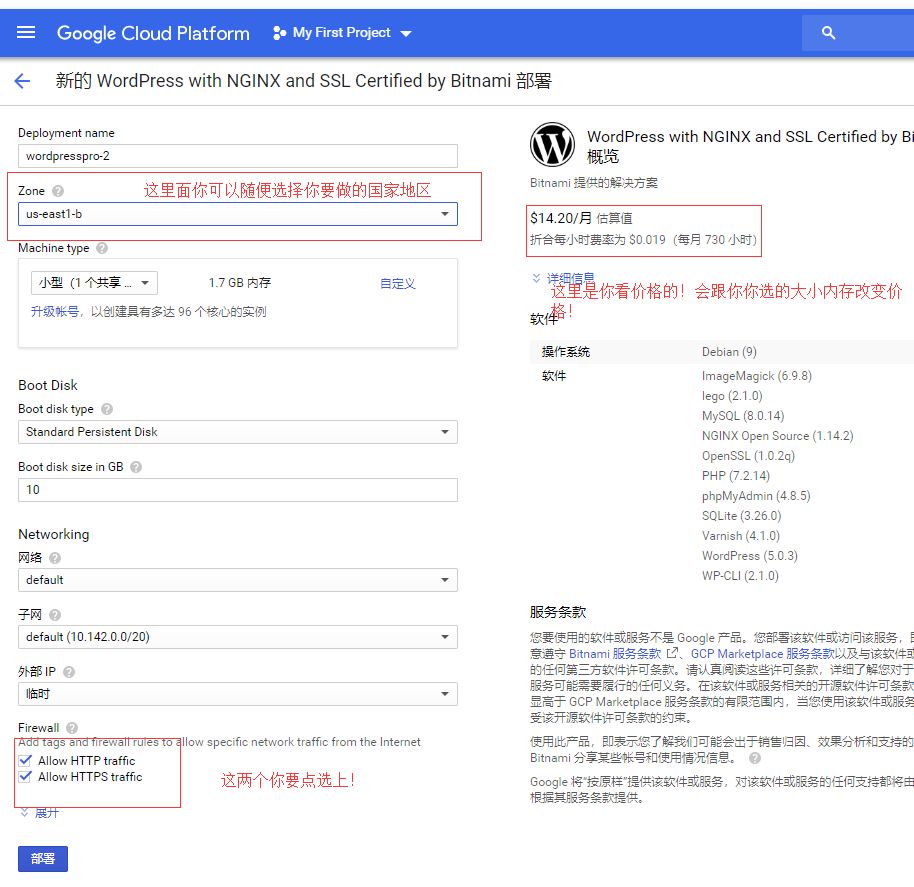914x887 pixels.
Task: Click the 升级帐号 upgrade account link
Action: pos(55,312)
